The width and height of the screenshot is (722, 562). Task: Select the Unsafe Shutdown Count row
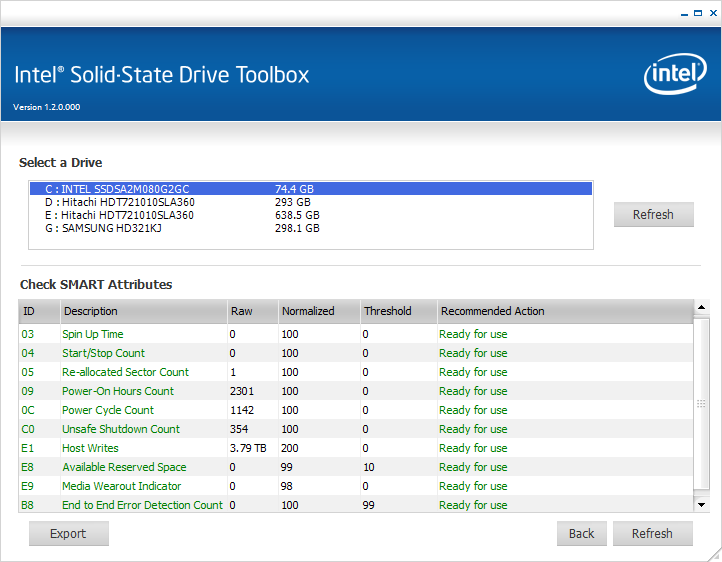tap(355, 429)
